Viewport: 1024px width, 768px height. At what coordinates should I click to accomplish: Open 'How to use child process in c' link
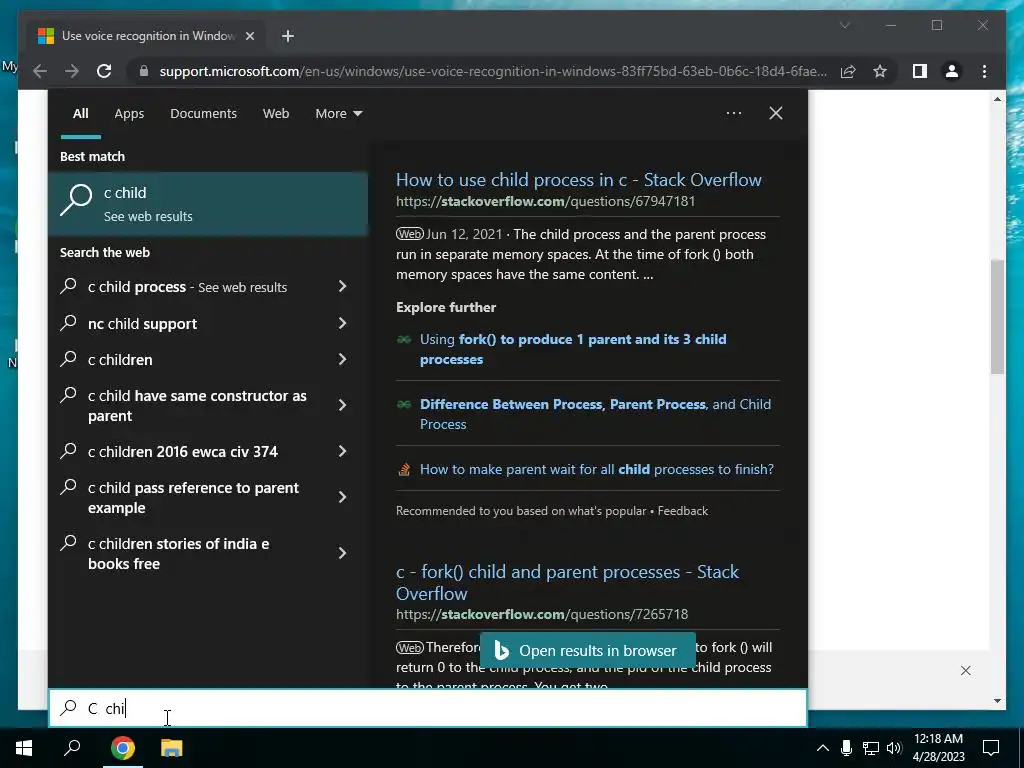579,180
